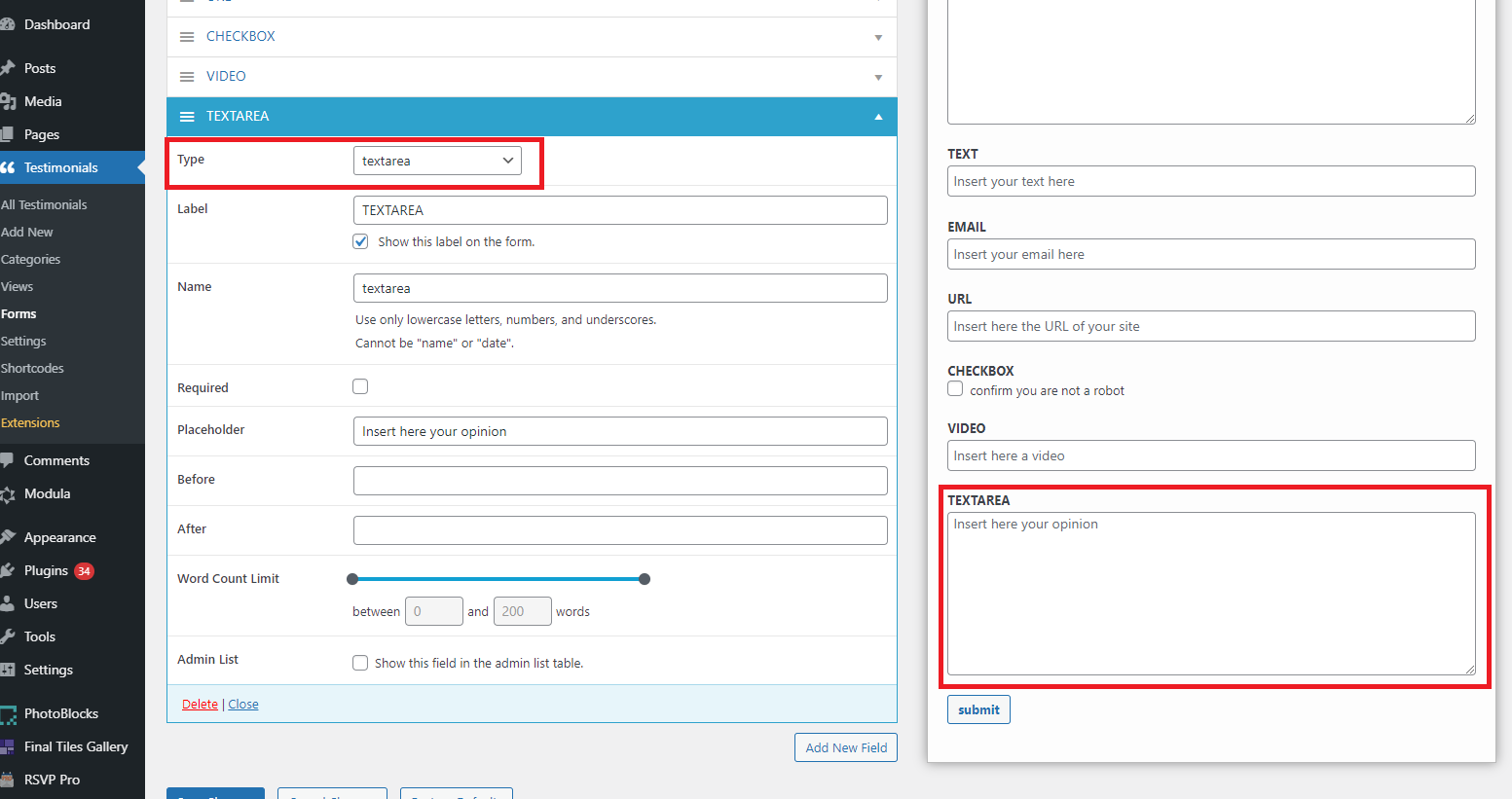
Task: Select Forms submenu item
Action: click(18, 313)
